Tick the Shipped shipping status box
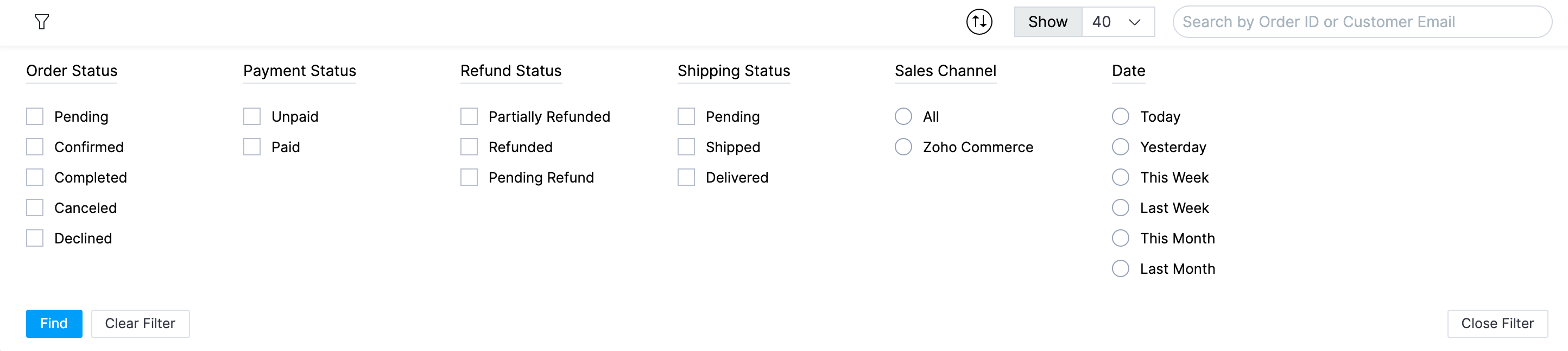 [x=686, y=147]
